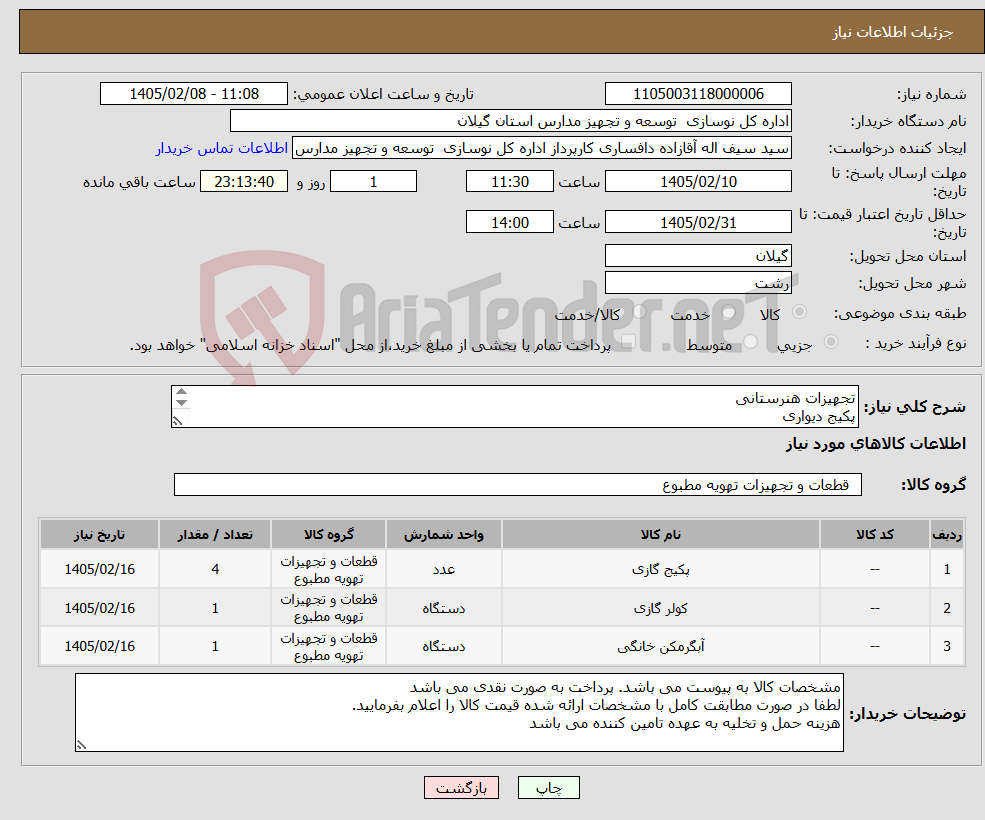Click the announcement date field 1405/02/08 - 11:08
The width and height of the screenshot is (985, 820).
tap(193, 94)
